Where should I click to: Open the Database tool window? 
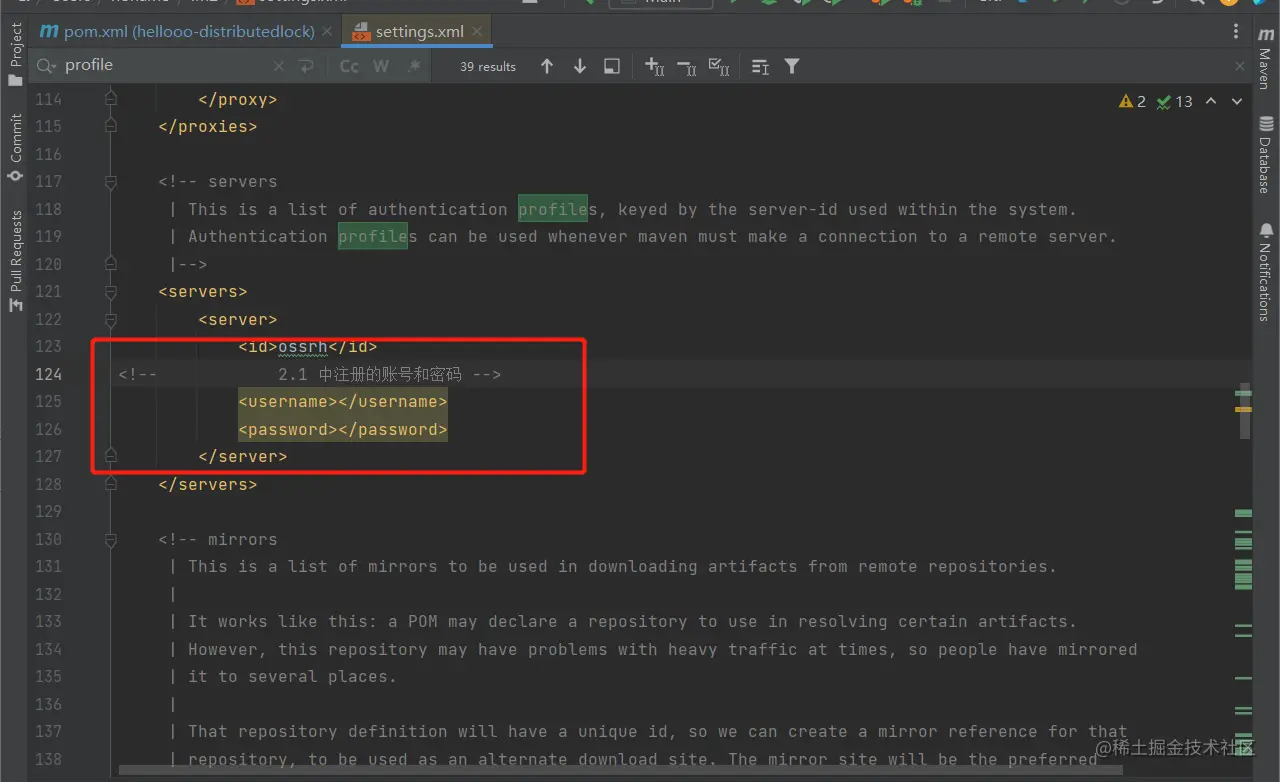click(x=1265, y=155)
